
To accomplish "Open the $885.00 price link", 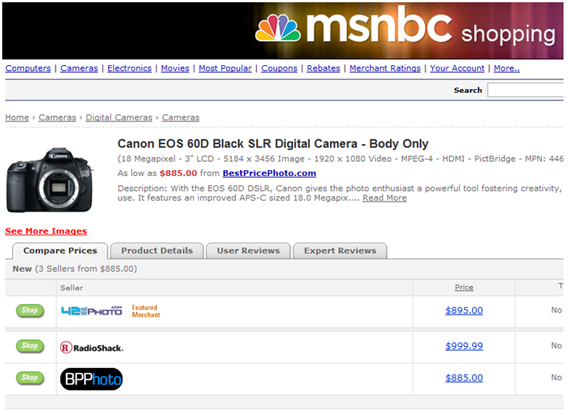I will point(464,378).
